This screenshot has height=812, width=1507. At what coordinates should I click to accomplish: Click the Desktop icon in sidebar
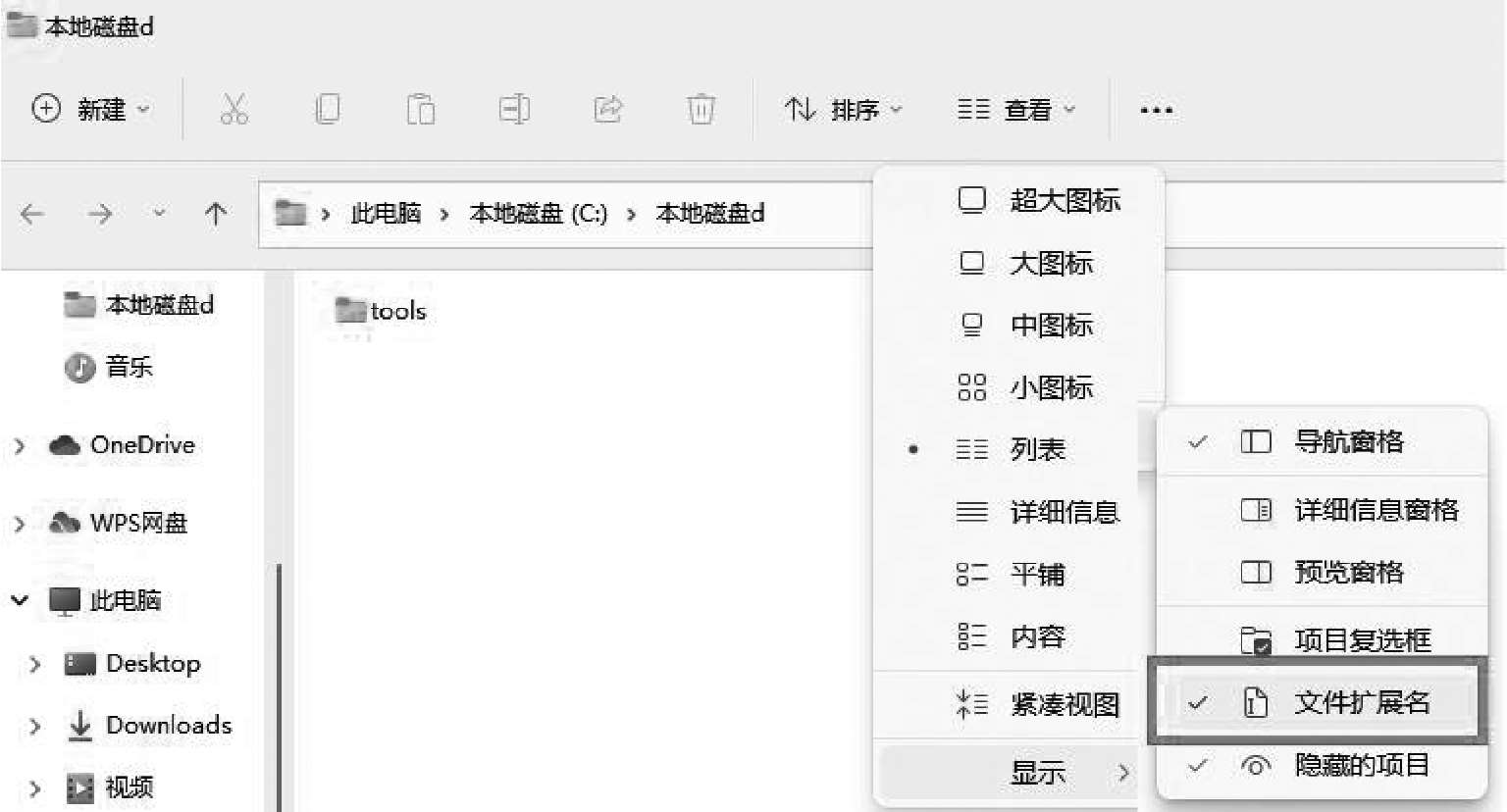[80, 664]
